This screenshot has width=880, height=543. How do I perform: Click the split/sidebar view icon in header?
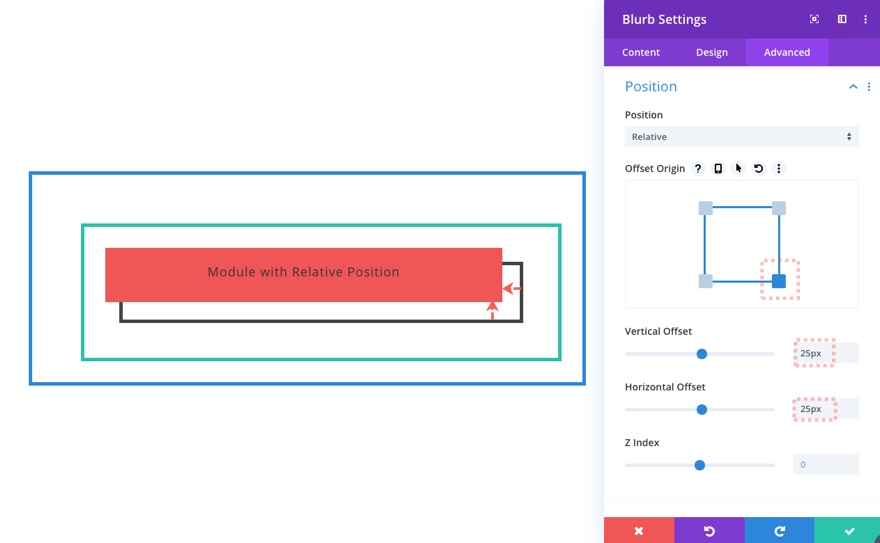tap(842, 19)
